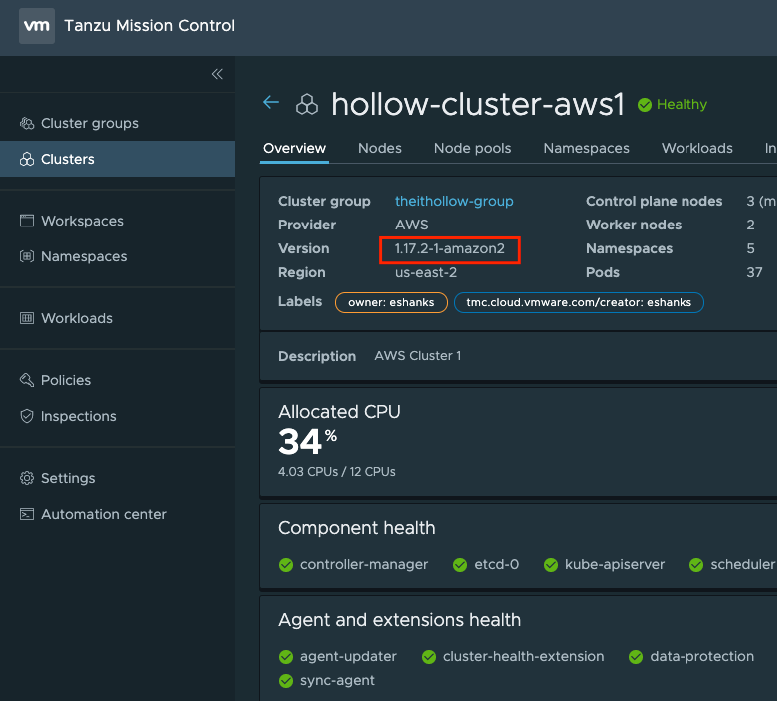Viewport: 777px width, 701px height.
Task: Open Inspections shield icon
Action: [27, 417]
